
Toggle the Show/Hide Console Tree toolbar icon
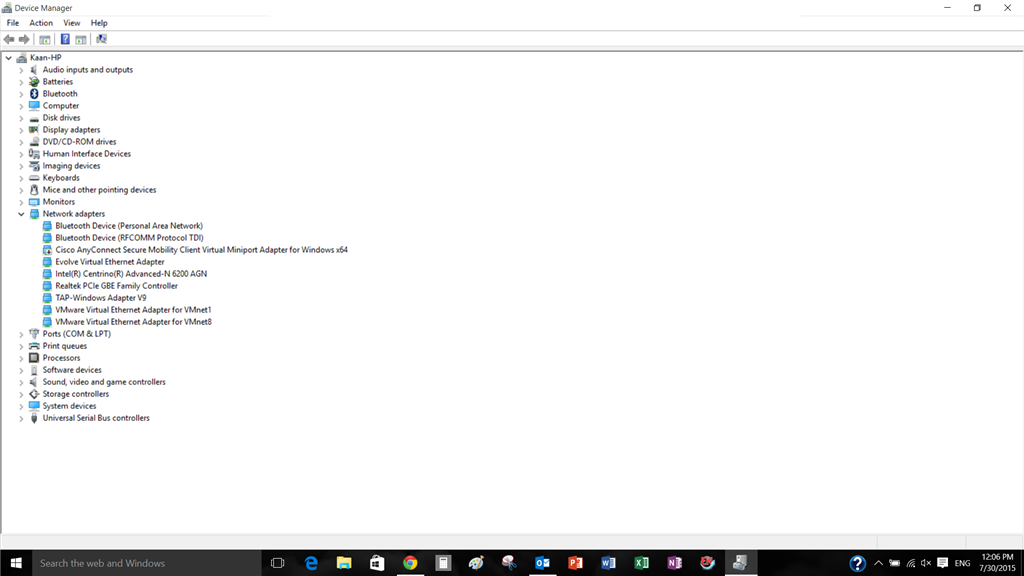click(45, 39)
